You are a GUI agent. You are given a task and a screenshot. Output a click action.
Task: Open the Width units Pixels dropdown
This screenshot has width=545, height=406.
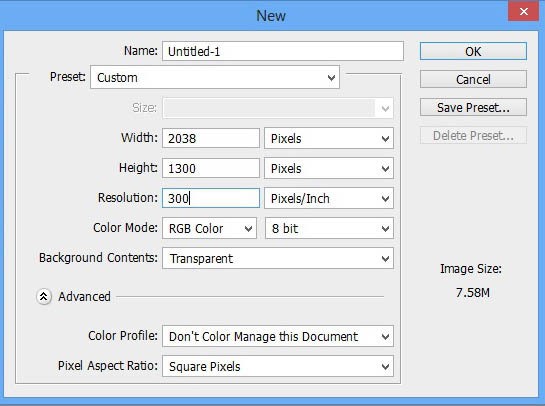click(329, 138)
